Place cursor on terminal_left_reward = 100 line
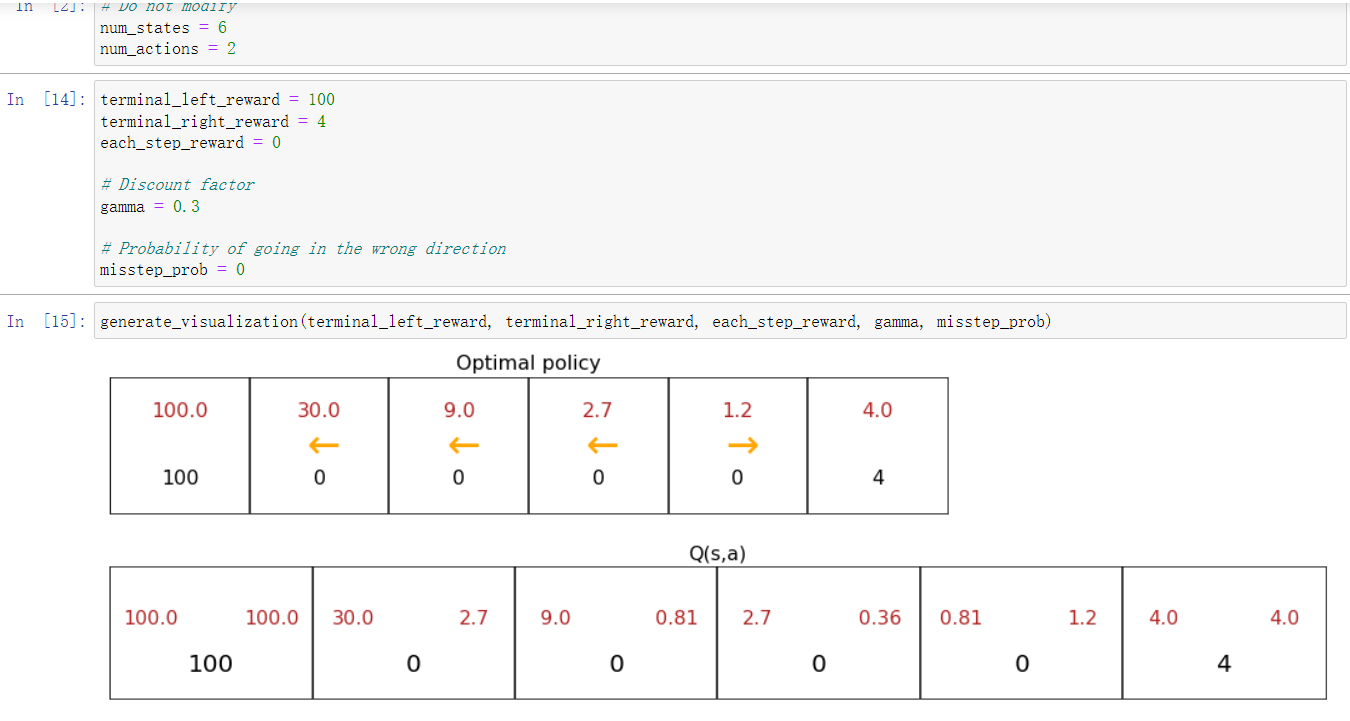 click(x=217, y=99)
